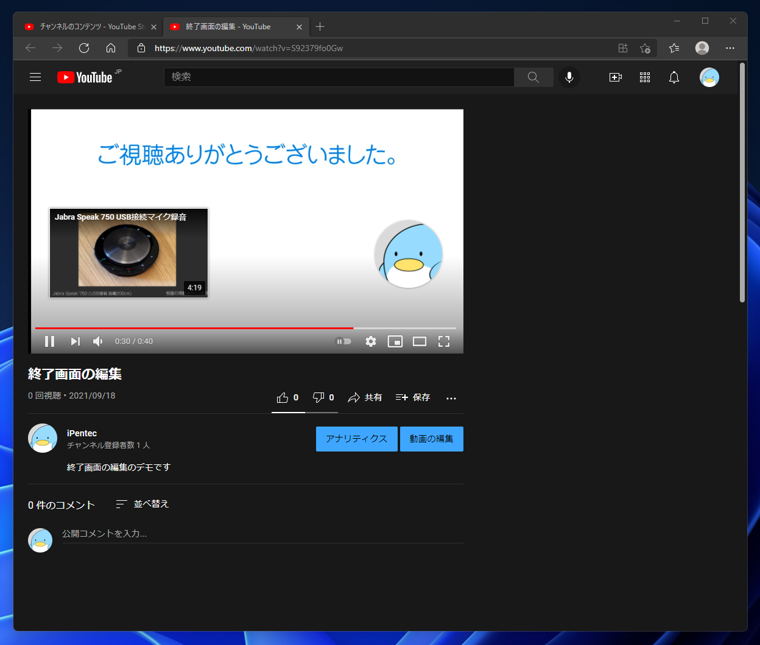Viewport: 760px width, 645px height.
Task: Click the video title 終了画面の編集
Action: pyautogui.click(x=75, y=374)
